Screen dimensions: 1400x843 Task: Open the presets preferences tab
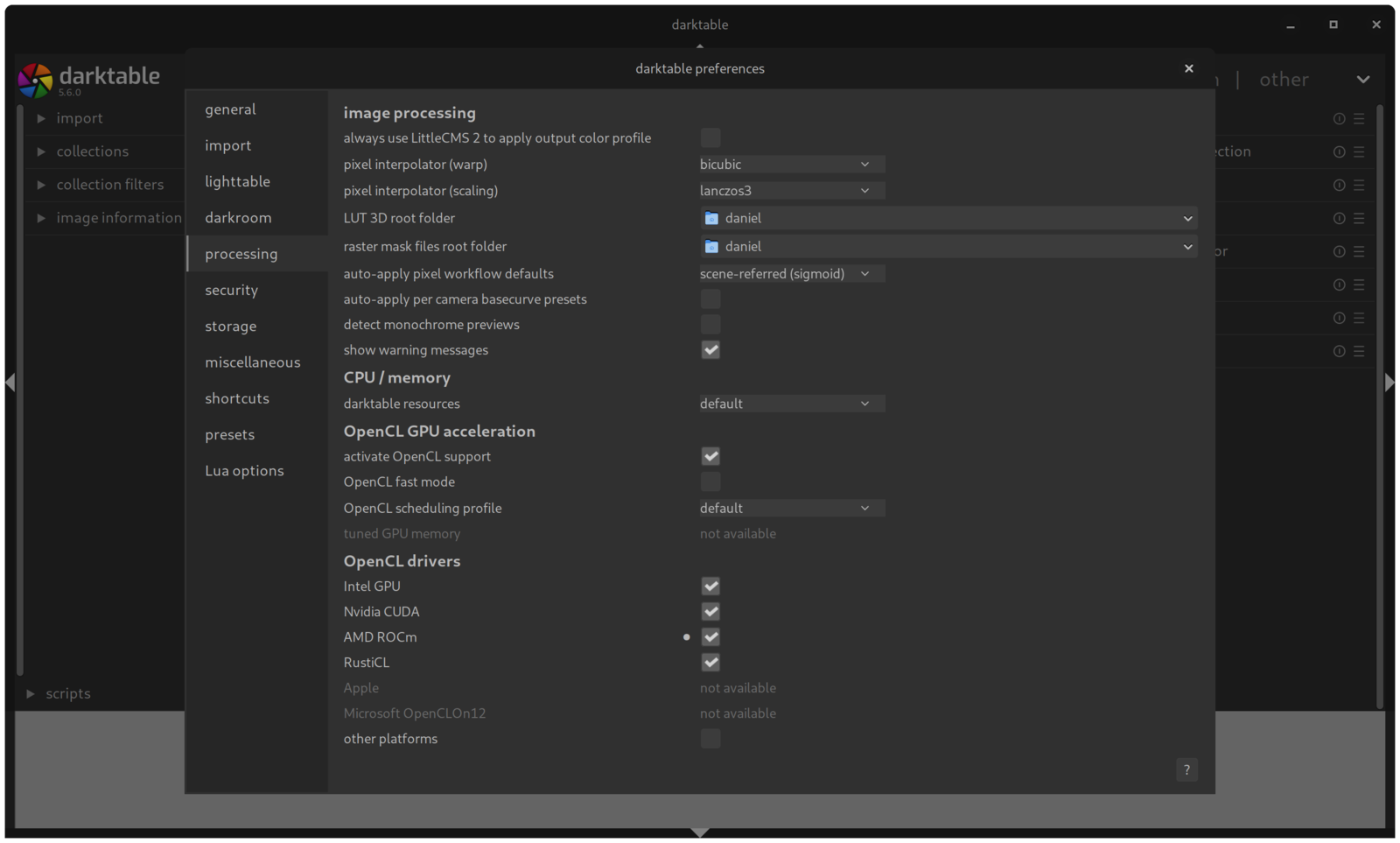(x=257, y=434)
